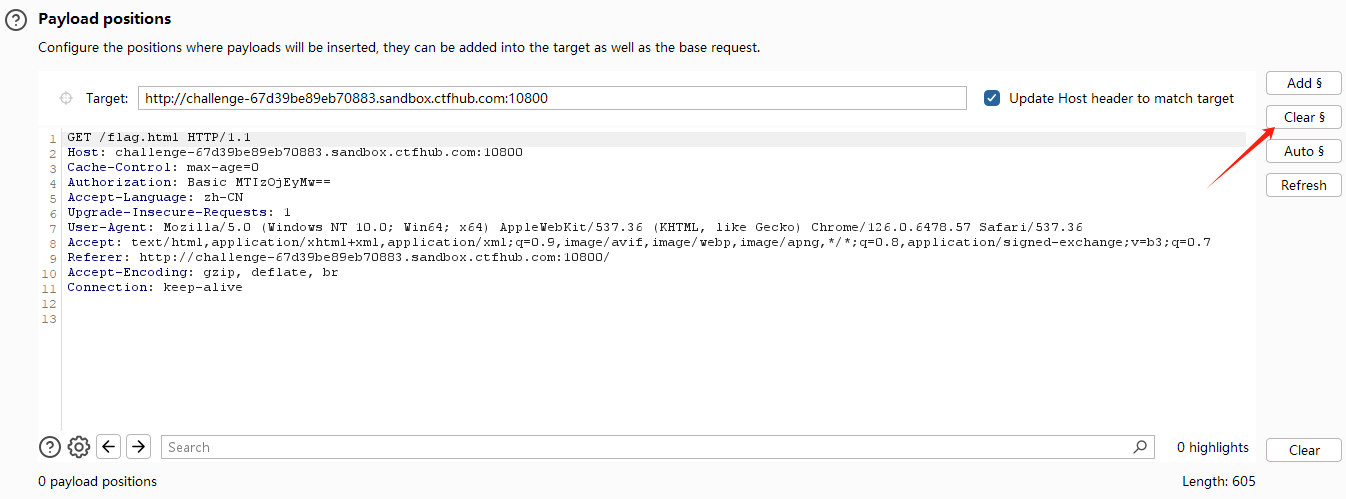Refresh the request editor
This screenshot has height=499, width=1346.
(x=1303, y=185)
